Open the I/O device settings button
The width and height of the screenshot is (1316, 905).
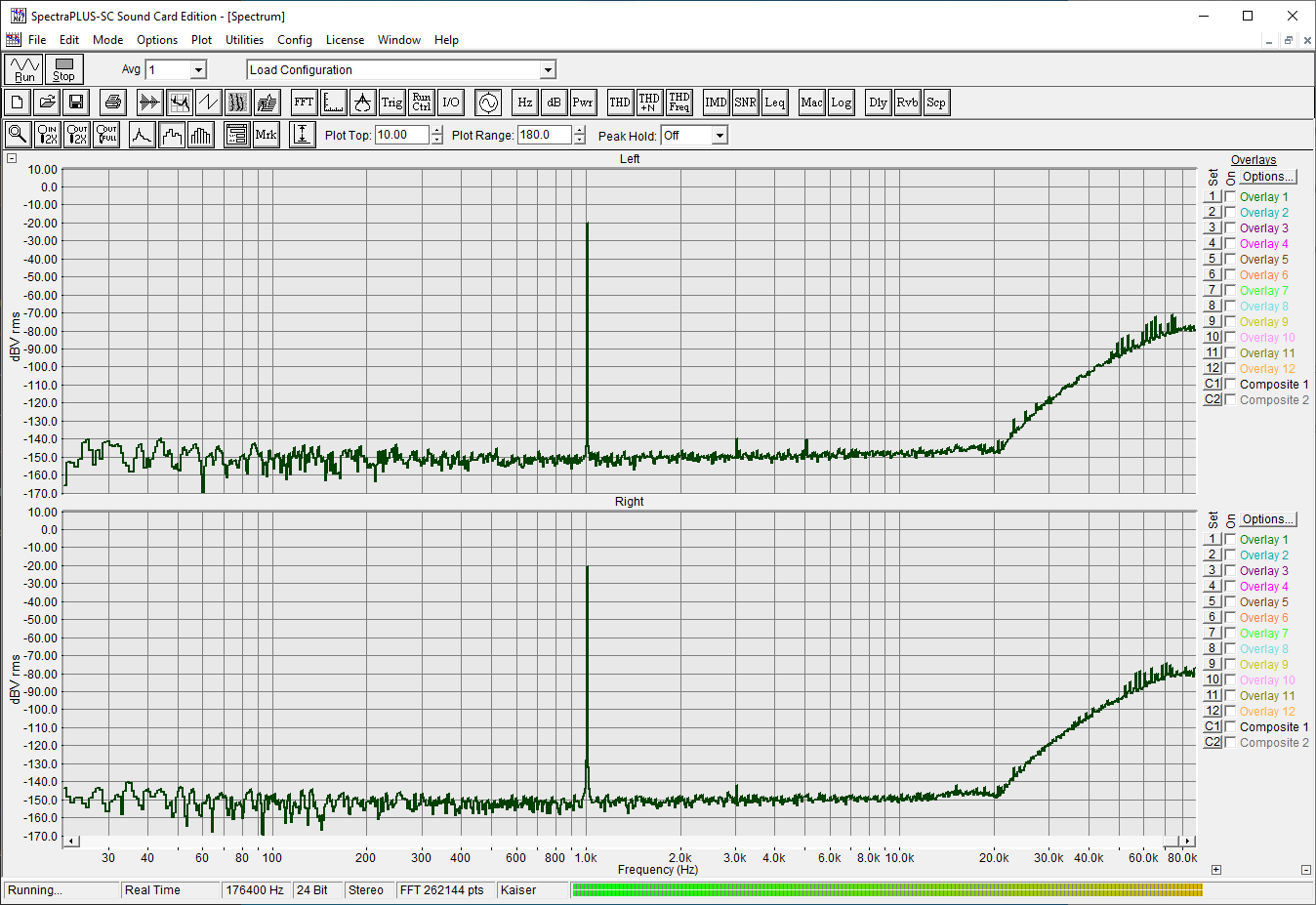click(450, 103)
